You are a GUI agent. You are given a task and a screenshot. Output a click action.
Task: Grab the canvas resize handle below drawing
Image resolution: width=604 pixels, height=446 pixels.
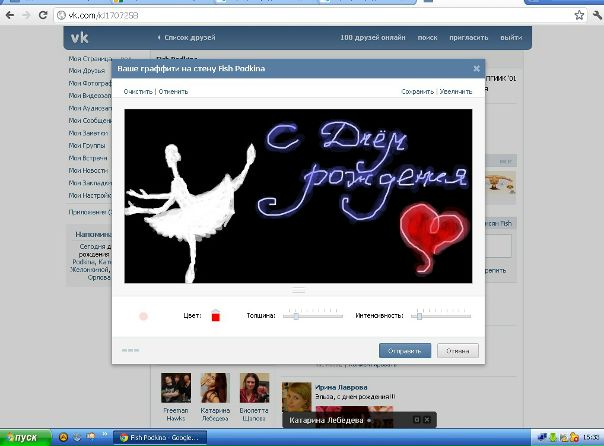(x=298, y=290)
